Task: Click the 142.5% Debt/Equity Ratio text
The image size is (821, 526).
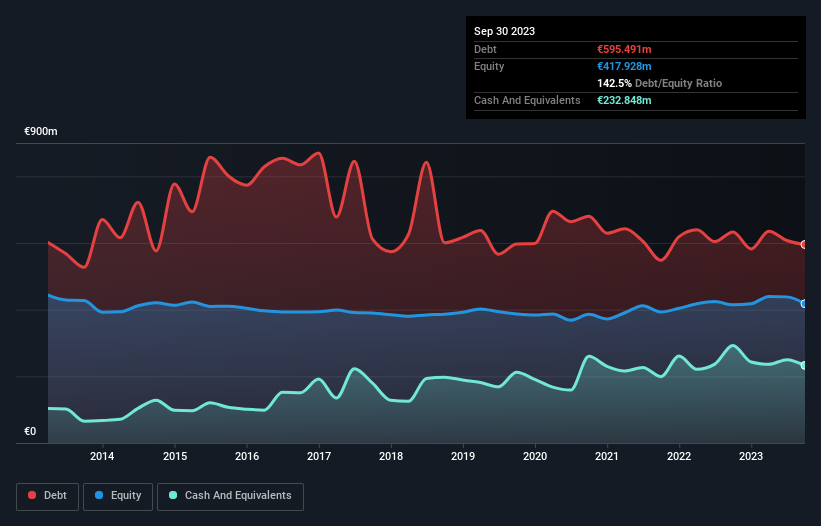Action: tap(659, 83)
